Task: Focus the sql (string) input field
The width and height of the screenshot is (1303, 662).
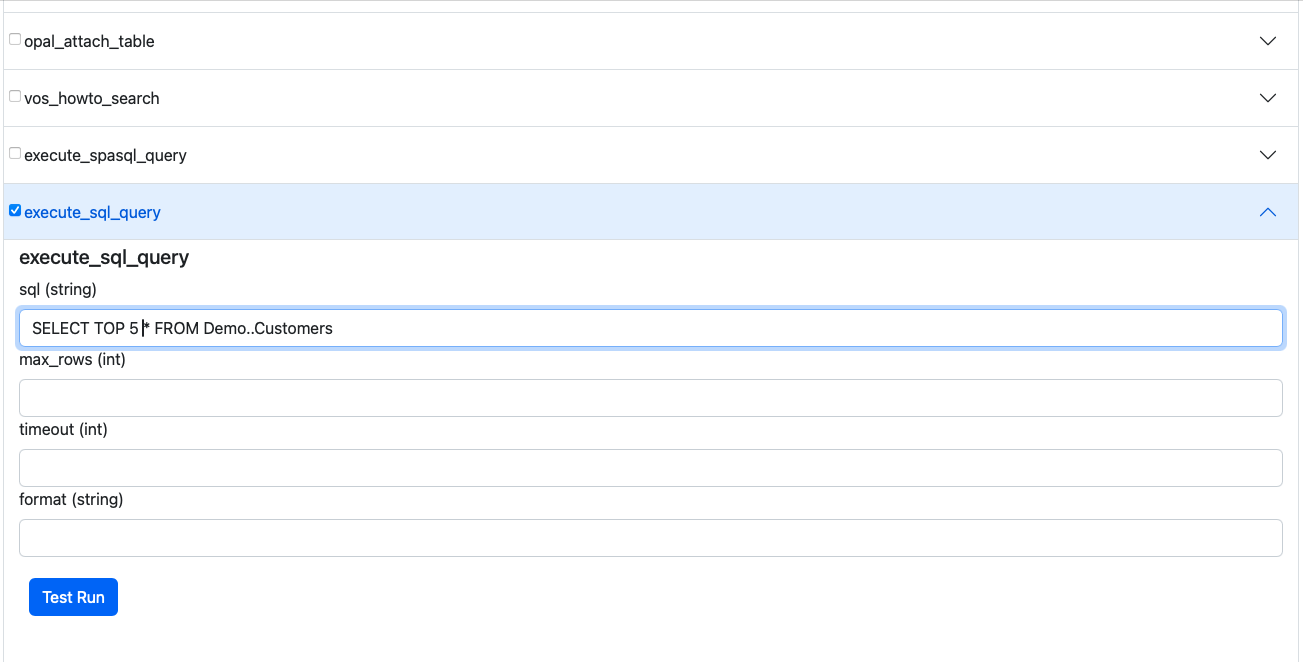Action: click(651, 328)
